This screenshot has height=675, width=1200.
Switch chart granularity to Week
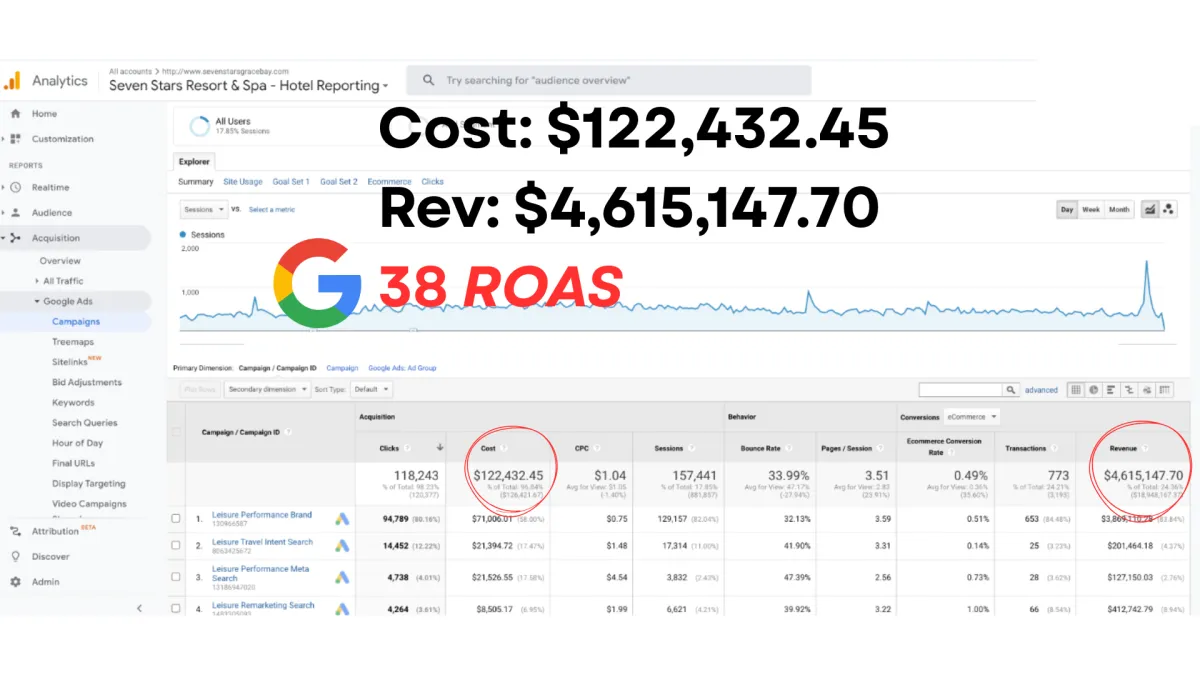point(1091,210)
